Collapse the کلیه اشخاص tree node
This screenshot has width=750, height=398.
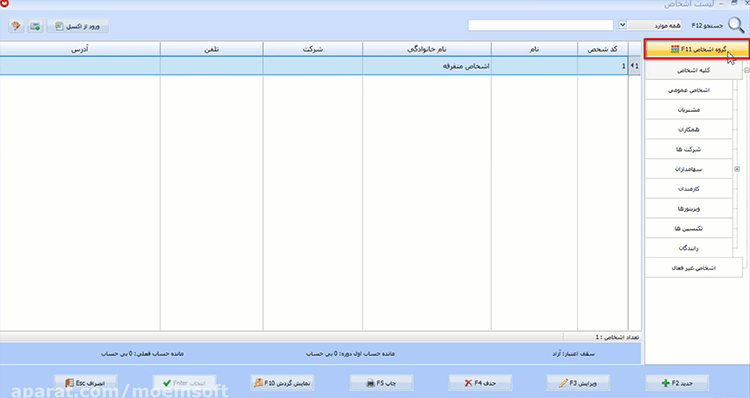click(747, 70)
